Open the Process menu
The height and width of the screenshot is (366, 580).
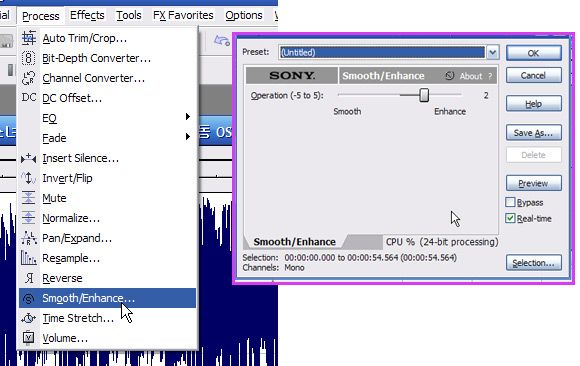(x=40, y=16)
